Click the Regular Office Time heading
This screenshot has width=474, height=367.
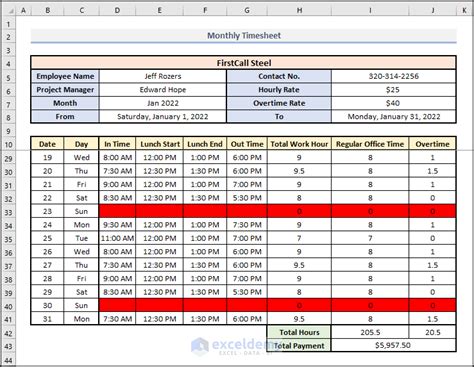click(x=370, y=144)
